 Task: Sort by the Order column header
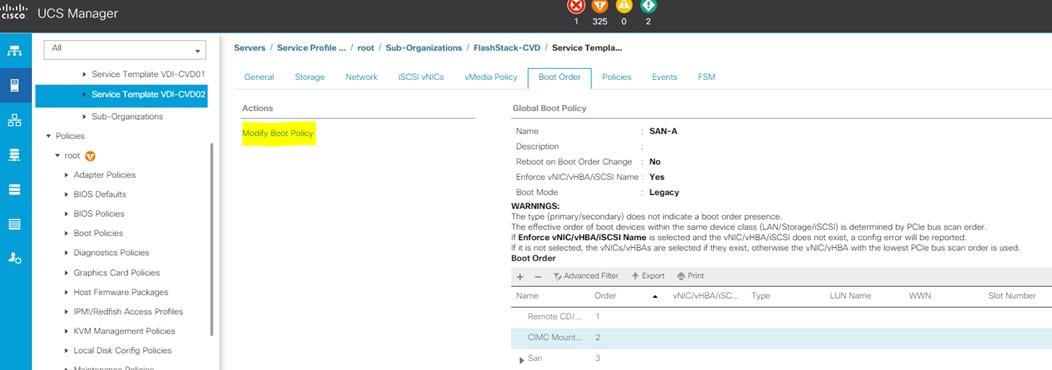pyautogui.click(x=605, y=296)
